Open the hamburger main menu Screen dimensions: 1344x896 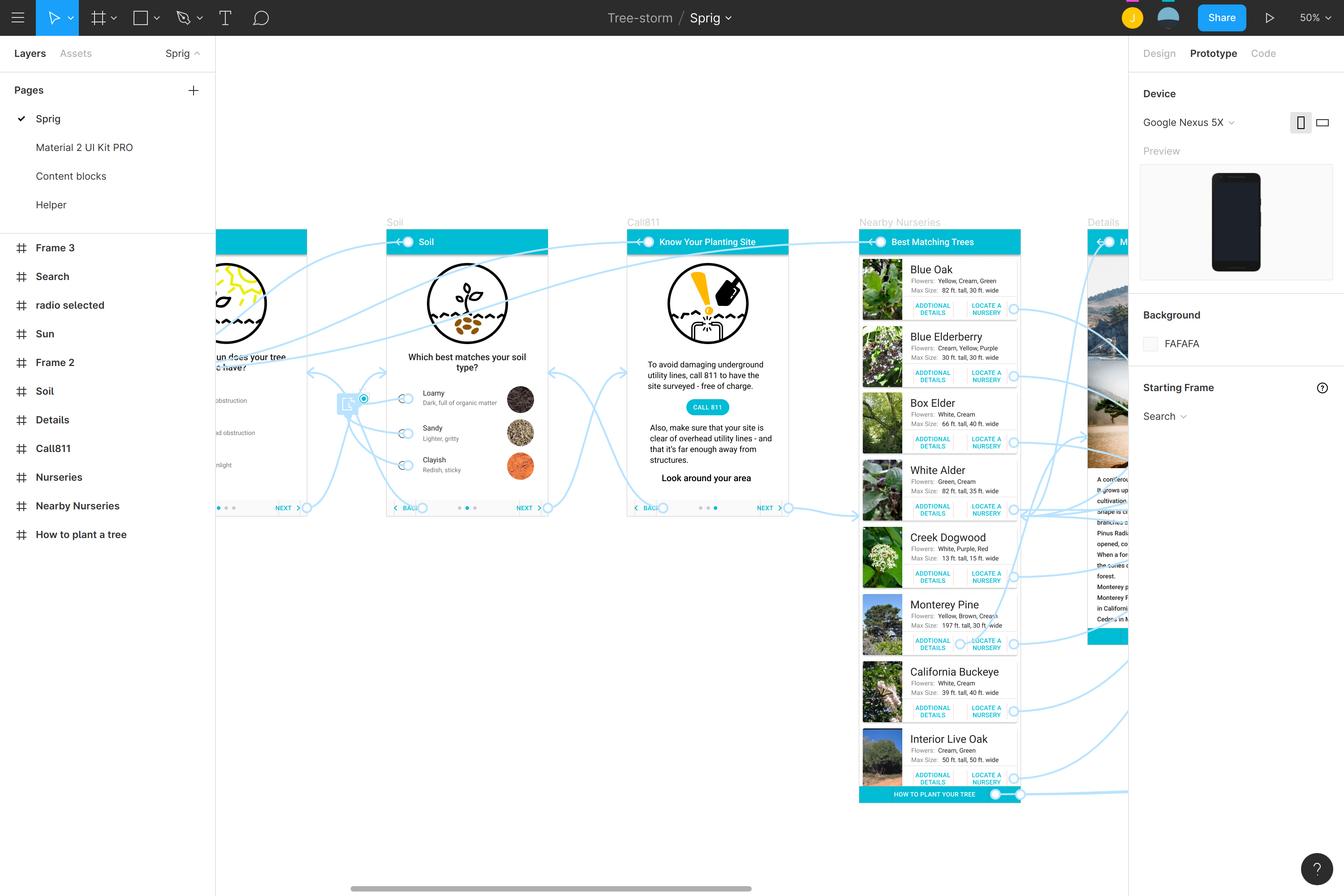(x=18, y=18)
